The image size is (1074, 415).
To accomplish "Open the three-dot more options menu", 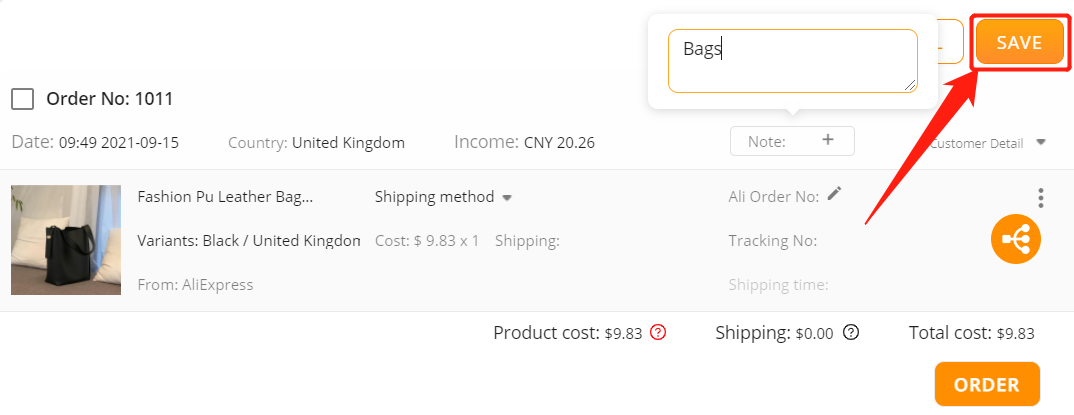I will (x=1040, y=198).
